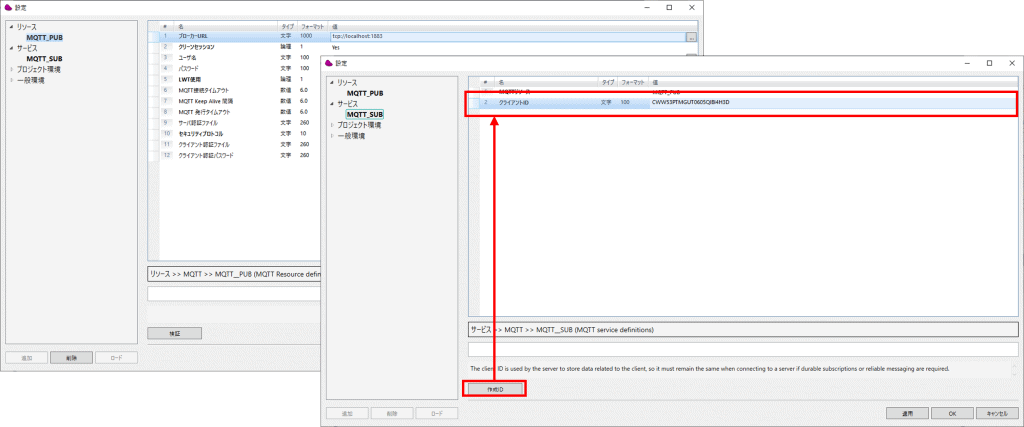
Task: Expand プロジェクト環境 in the front dialog tree
Action: (x=332, y=125)
